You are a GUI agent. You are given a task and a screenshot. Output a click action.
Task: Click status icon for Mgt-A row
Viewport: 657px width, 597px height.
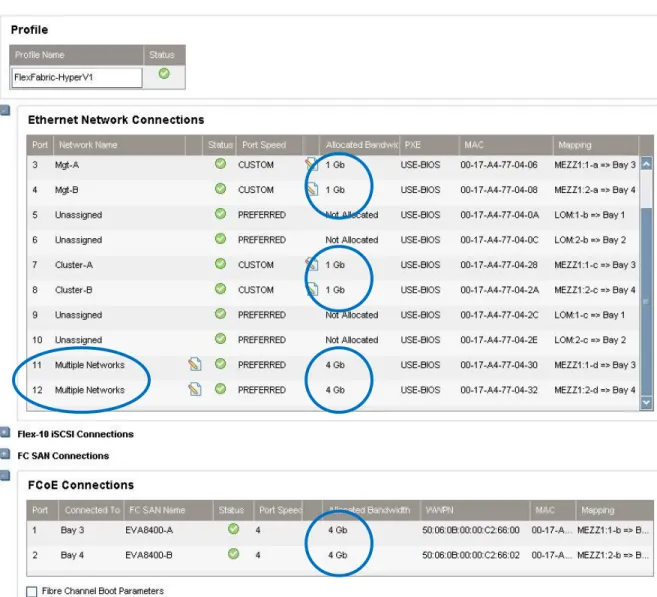pyautogui.click(x=220, y=163)
